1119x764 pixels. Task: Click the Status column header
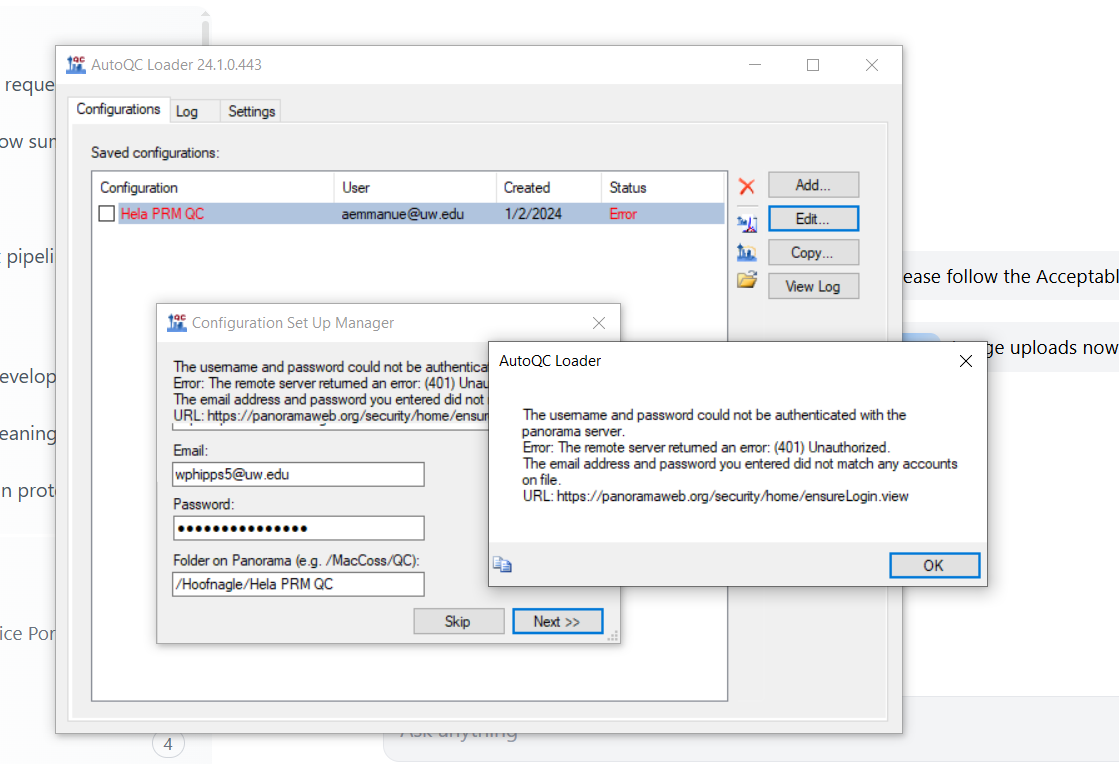(x=662, y=188)
